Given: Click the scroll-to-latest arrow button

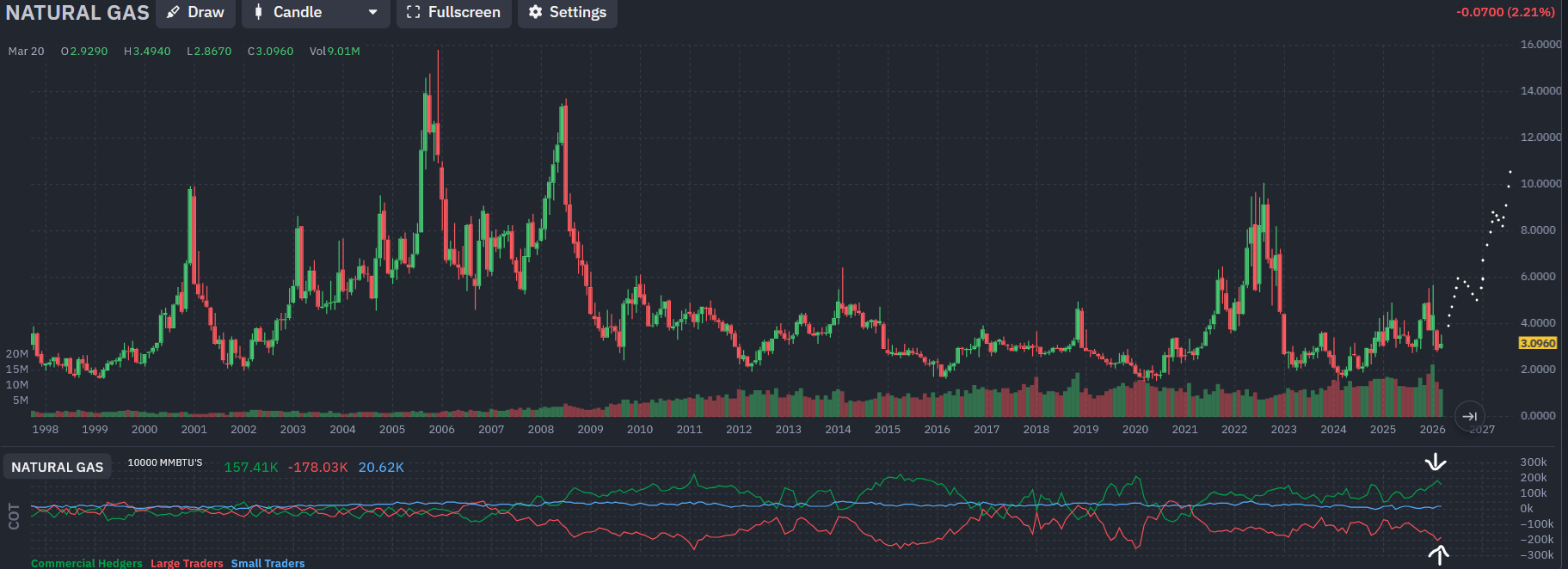Looking at the screenshot, I should point(1469,416).
